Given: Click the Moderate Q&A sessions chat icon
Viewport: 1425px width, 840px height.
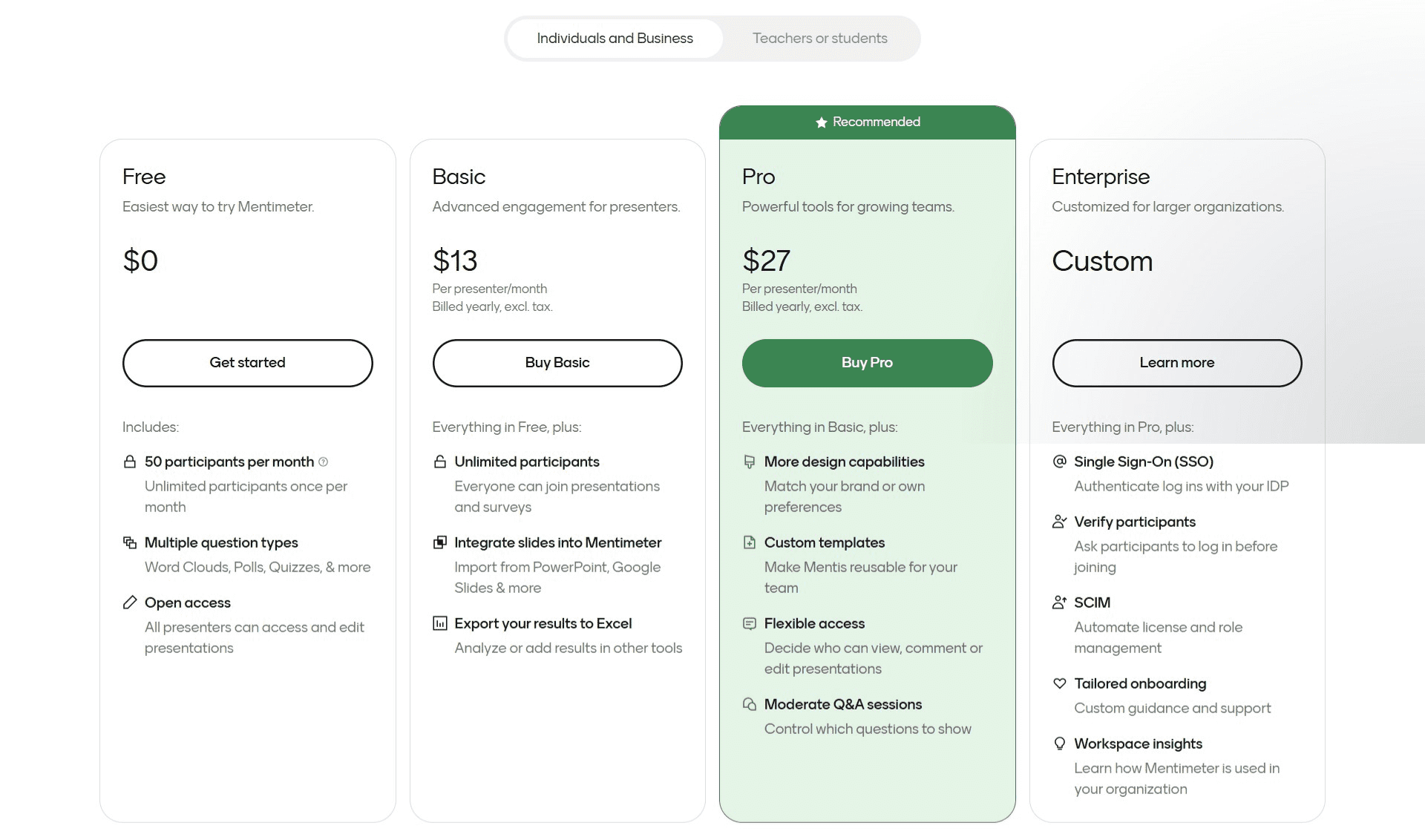Looking at the screenshot, I should pos(750,704).
